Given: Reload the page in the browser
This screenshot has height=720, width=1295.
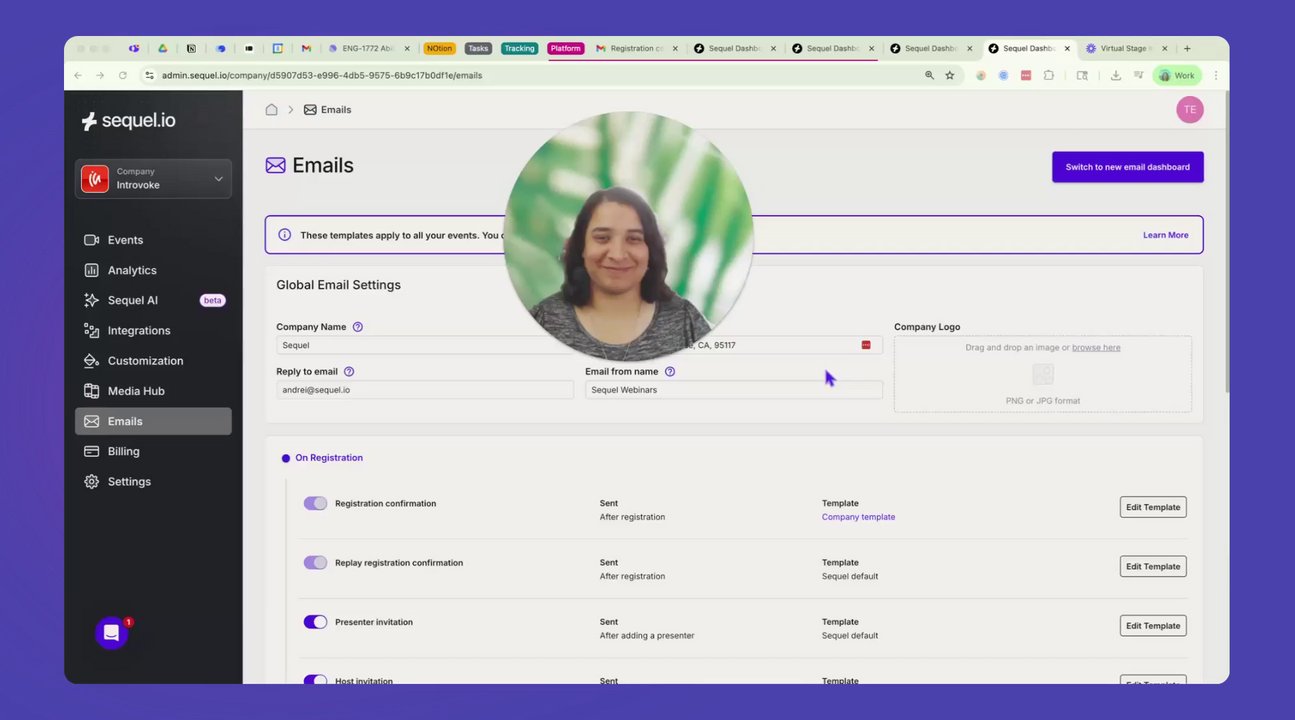Looking at the screenshot, I should [123, 75].
